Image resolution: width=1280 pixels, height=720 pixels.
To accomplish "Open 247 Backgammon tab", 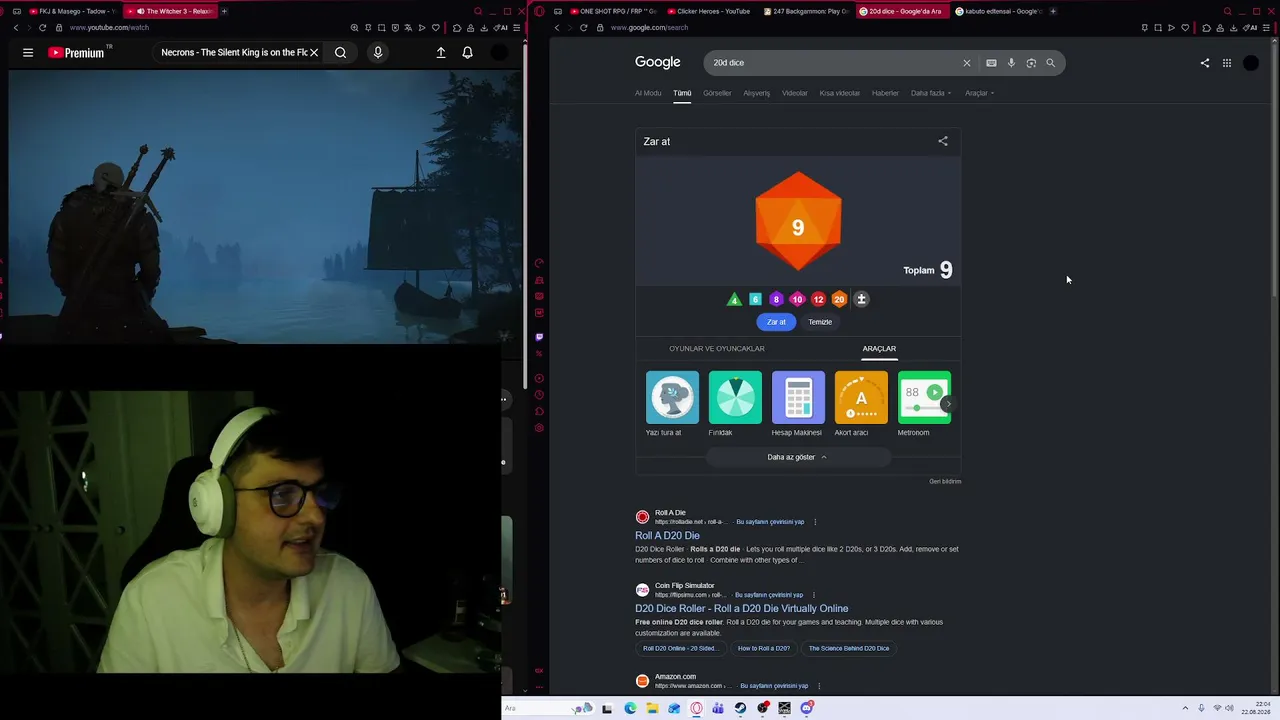I will tap(806, 11).
